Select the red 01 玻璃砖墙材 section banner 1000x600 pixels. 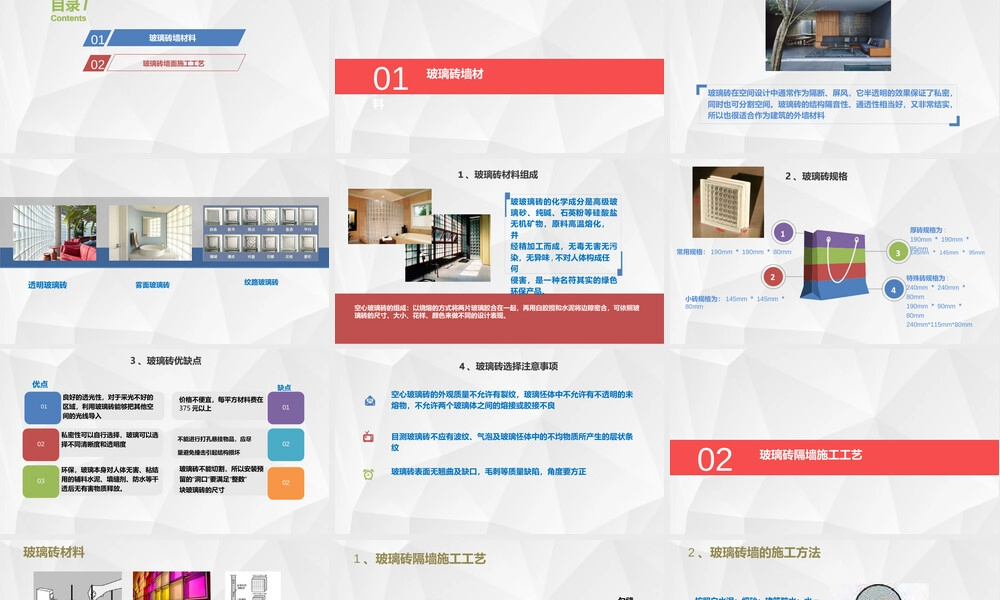499,77
